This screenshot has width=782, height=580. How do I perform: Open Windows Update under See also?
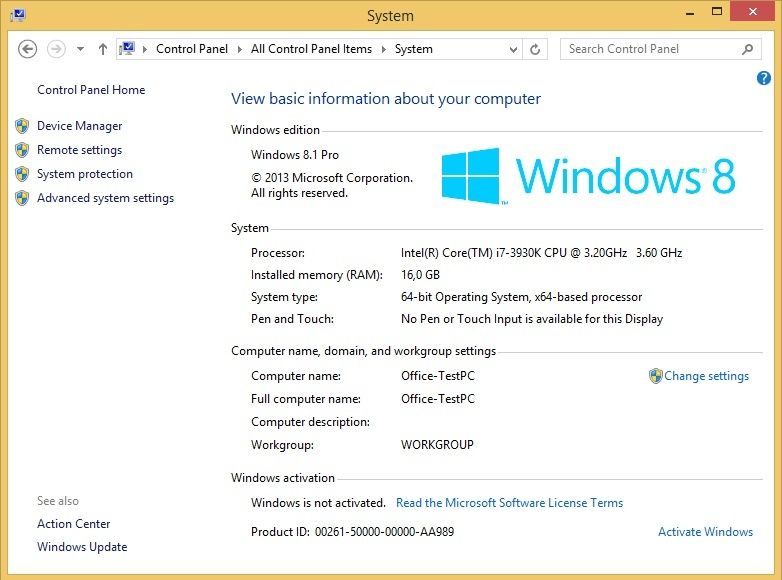[82, 547]
